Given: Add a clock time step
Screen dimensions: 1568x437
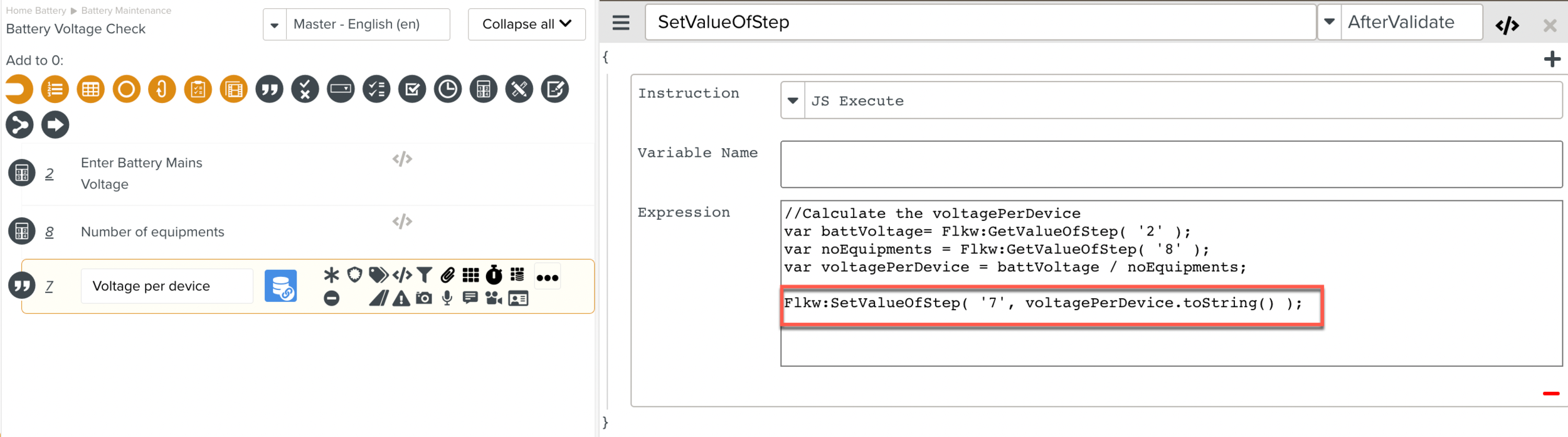Looking at the screenshot, I should click(x=448, y=89).
